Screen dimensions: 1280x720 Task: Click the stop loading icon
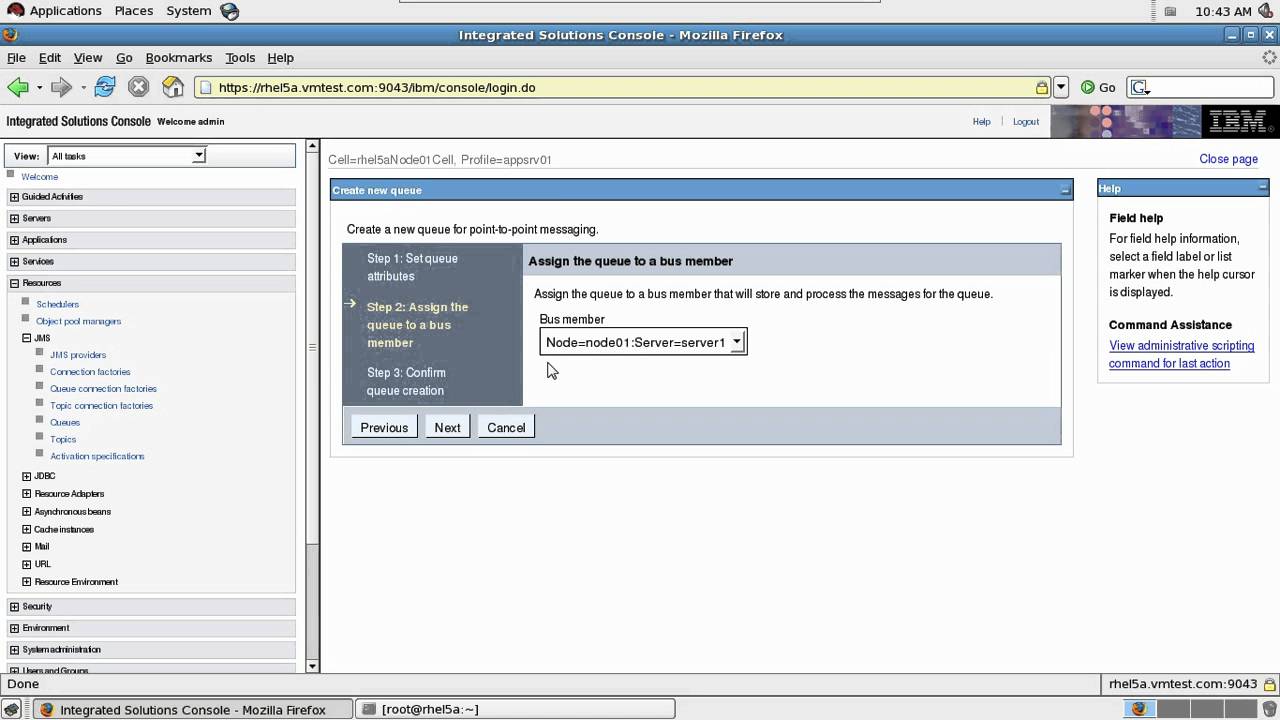139,87
